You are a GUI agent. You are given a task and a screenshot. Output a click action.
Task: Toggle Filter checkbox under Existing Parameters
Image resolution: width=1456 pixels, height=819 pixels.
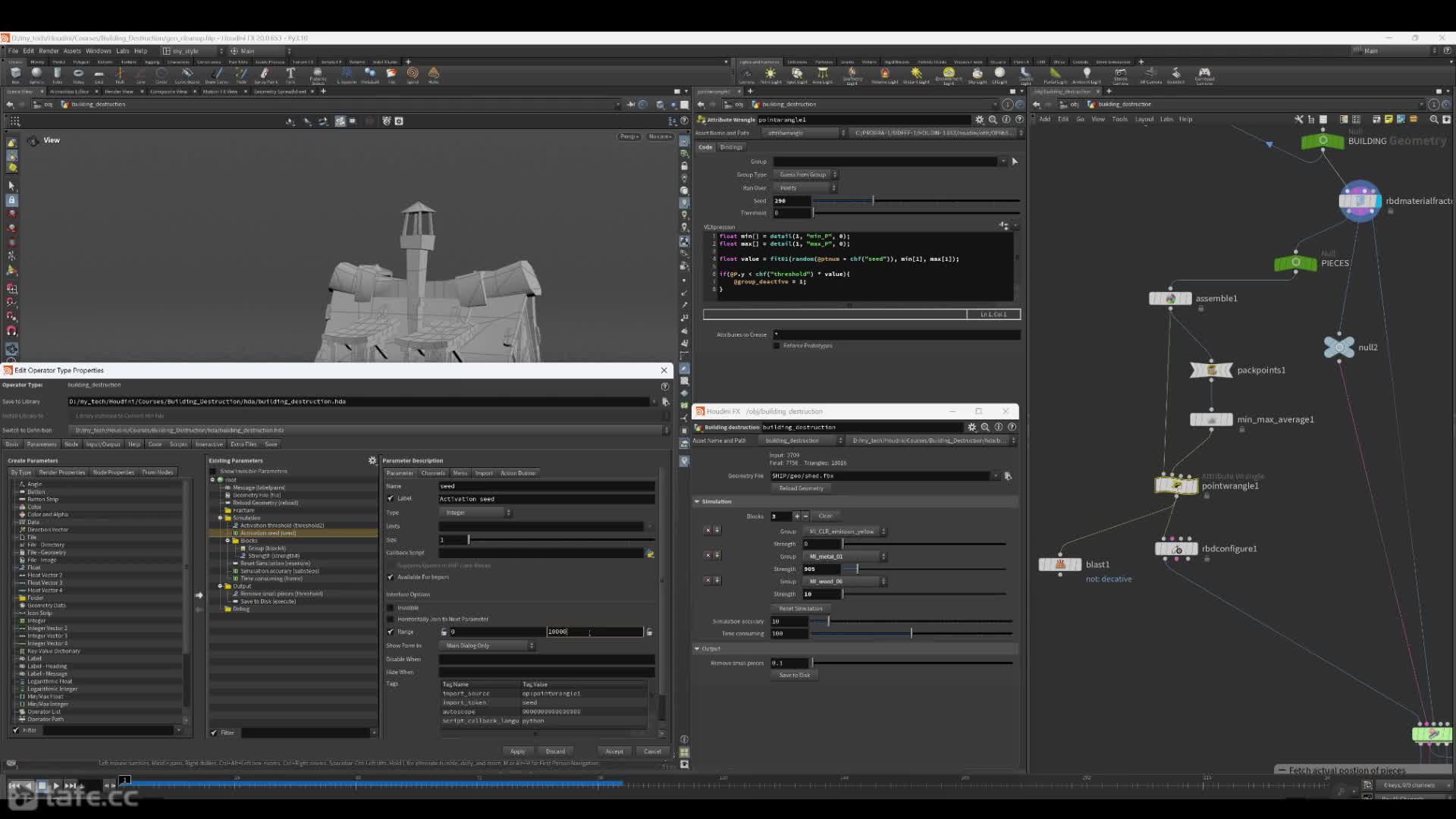click(x=214, y=733)
